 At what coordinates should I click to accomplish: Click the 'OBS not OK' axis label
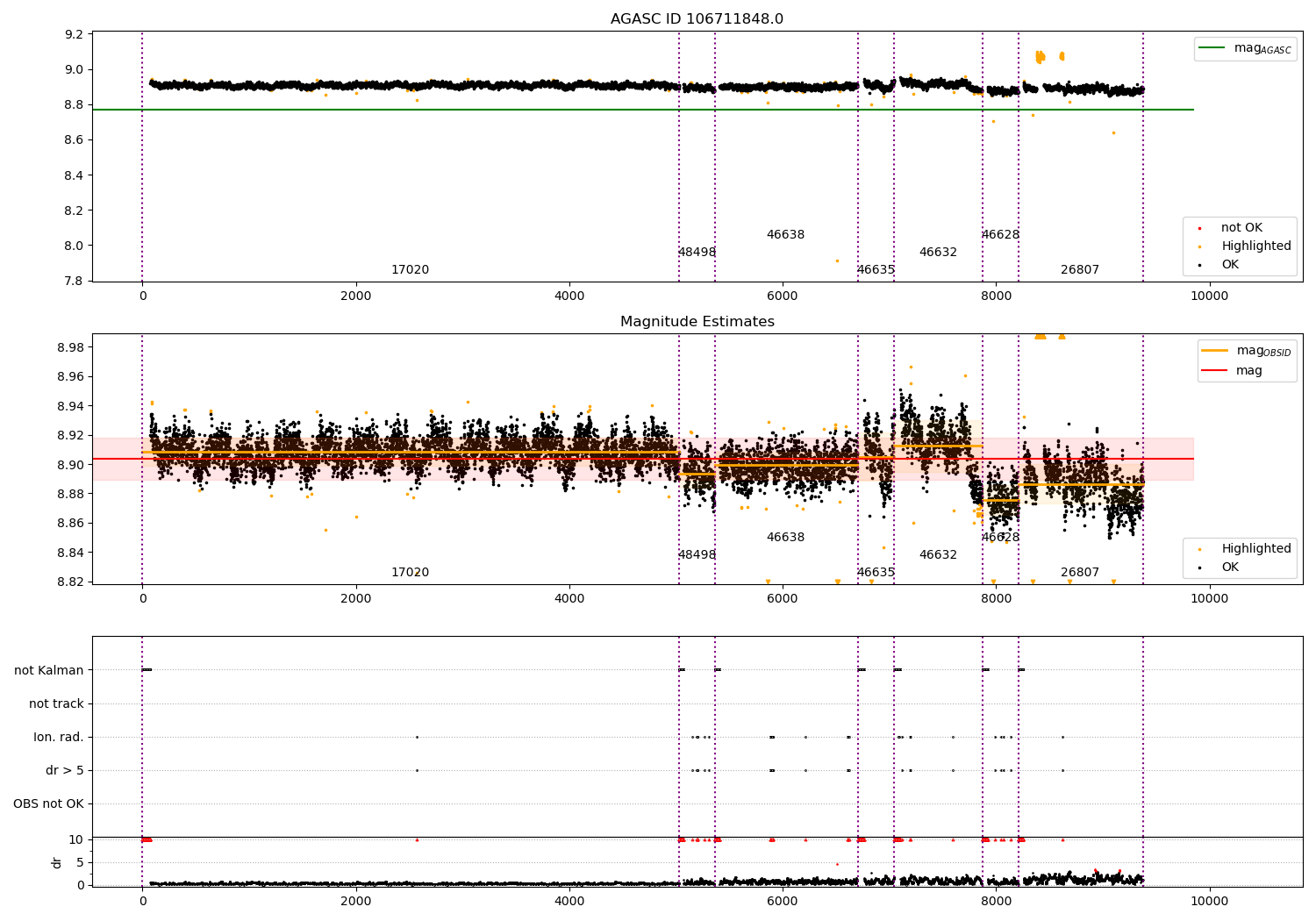point(48,803)
